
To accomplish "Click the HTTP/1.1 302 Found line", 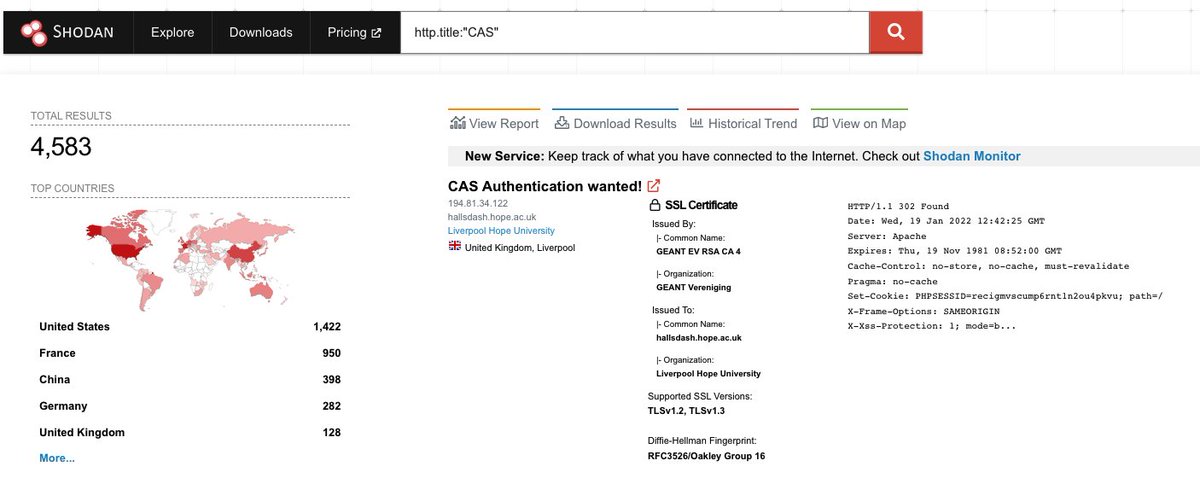I will pos(898,206).
